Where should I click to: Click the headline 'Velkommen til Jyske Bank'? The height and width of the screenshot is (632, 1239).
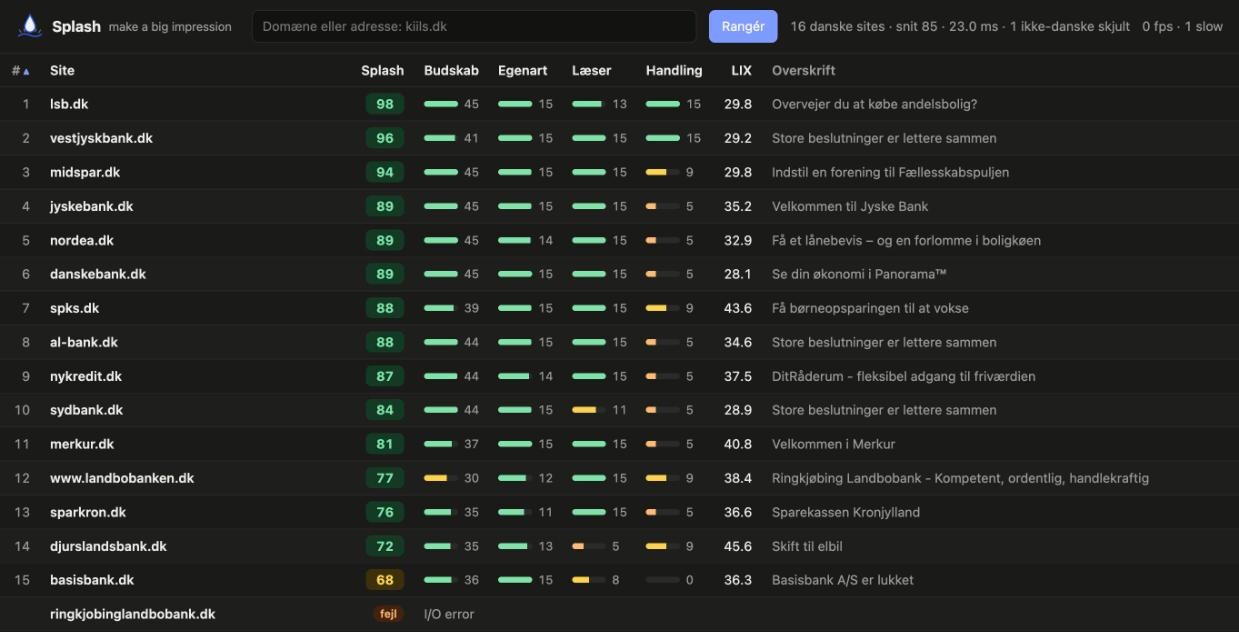click(850, 206)
